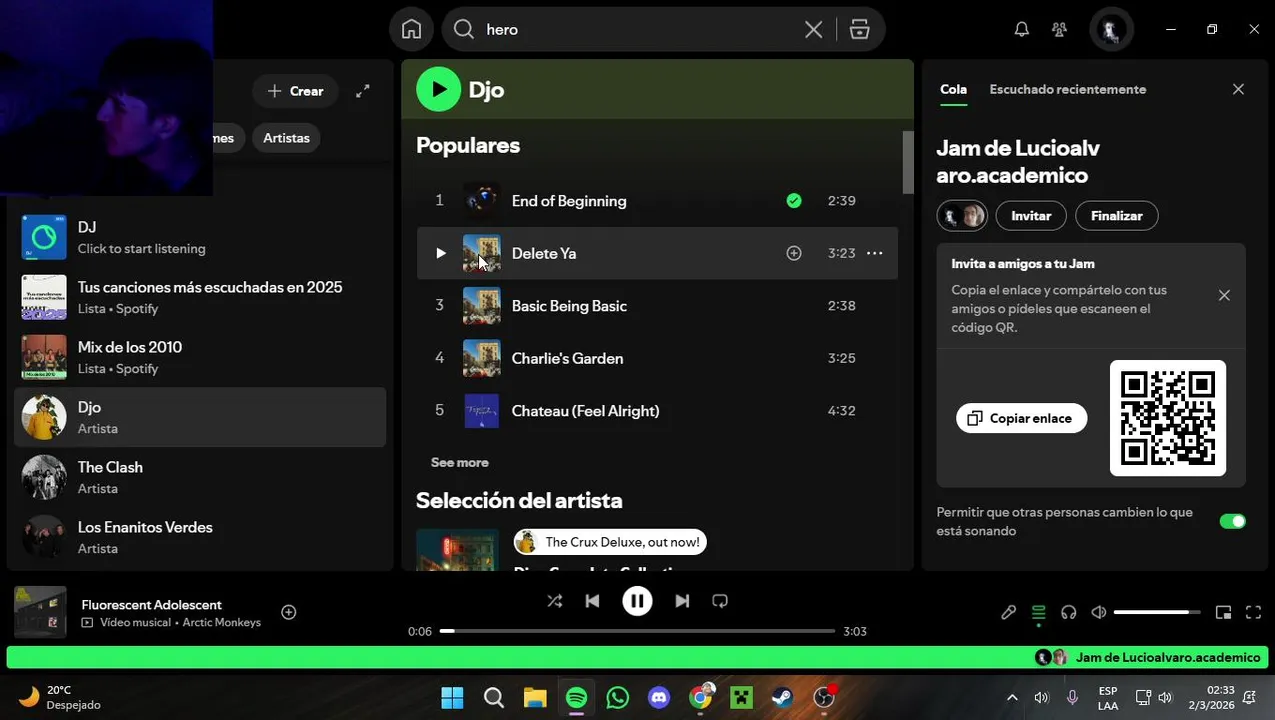Play Djo with the green play button

(x=438, y=89)
